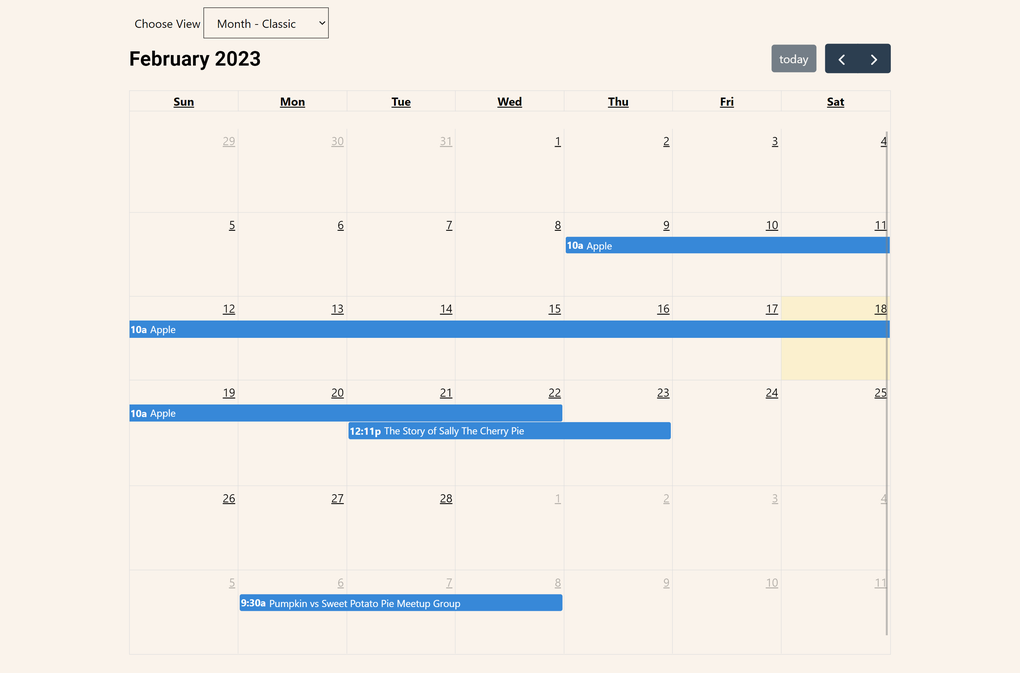
Task: Go to previous month using left arrow
Action: pyautogui.click(x=841, y=58)
